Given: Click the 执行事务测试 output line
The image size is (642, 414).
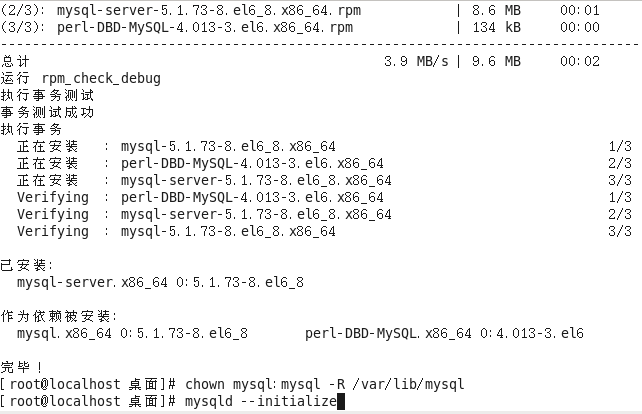Looking at the screenshot, I should tap(47, 95).
